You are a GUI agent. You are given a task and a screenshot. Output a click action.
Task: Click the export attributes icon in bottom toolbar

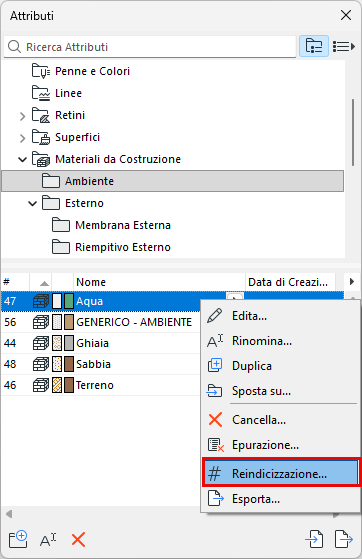click(x=344, y=539)
